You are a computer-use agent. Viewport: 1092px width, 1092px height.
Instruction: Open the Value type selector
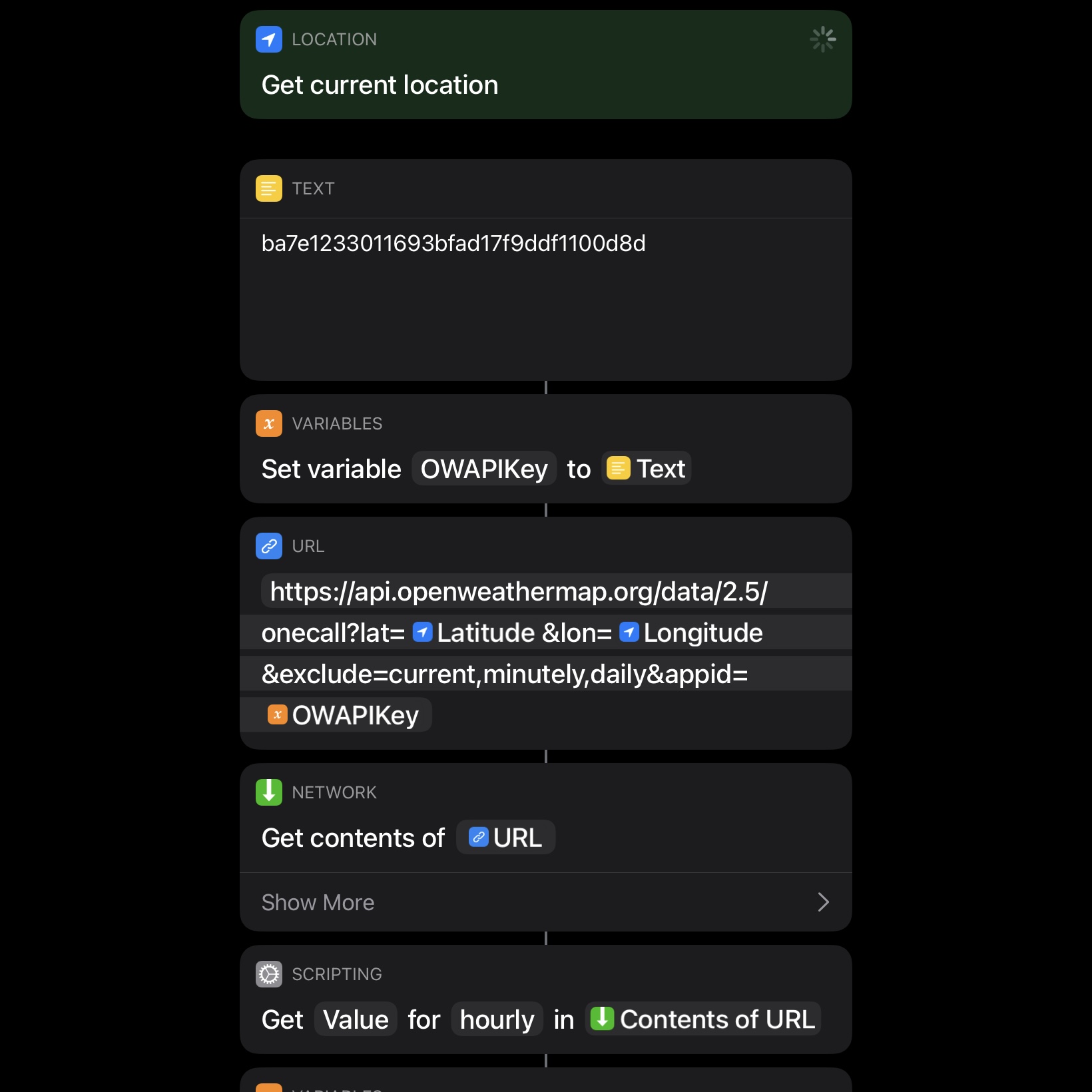click(x=356, y=1019)
